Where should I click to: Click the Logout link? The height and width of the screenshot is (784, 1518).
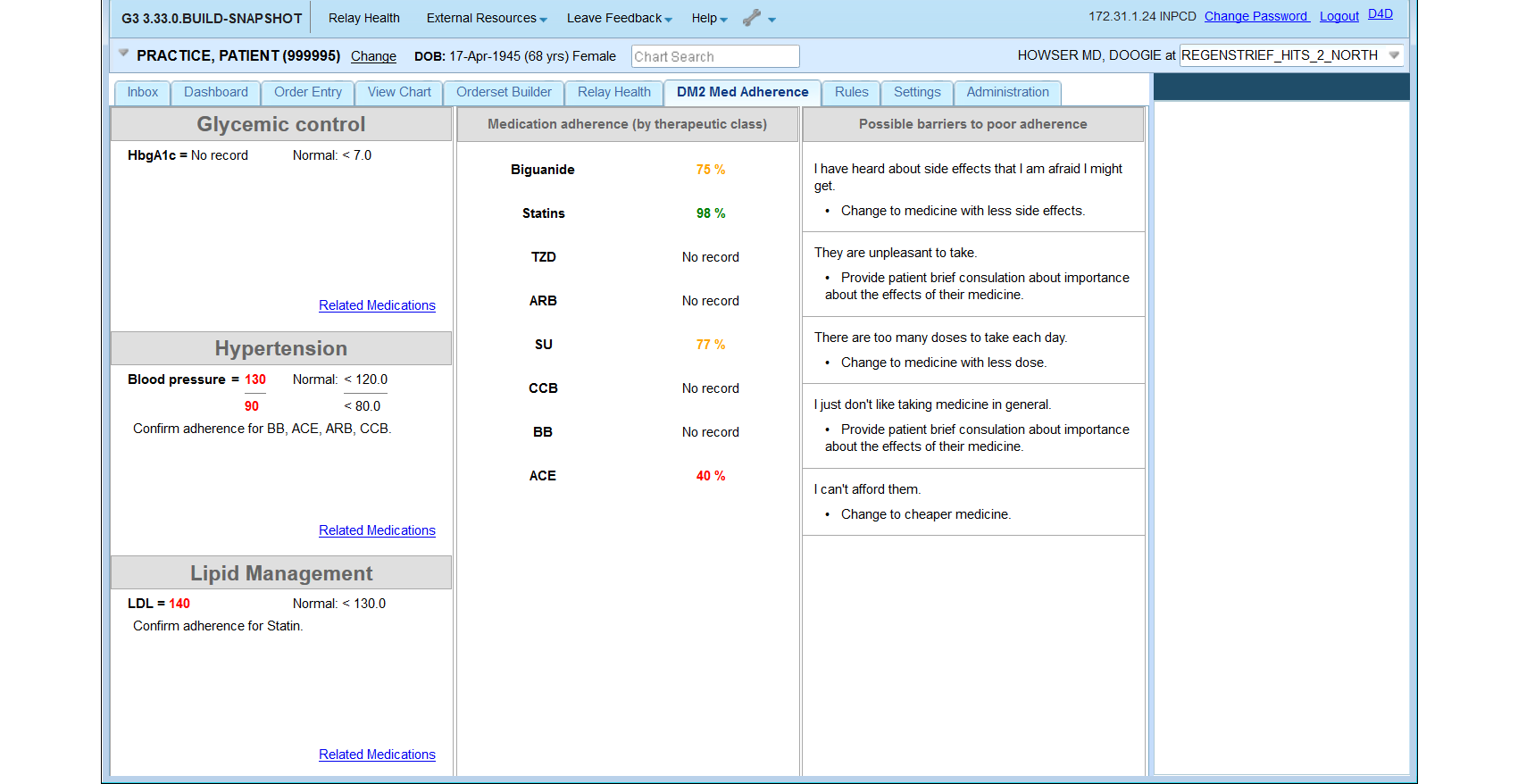point(1339,16)
